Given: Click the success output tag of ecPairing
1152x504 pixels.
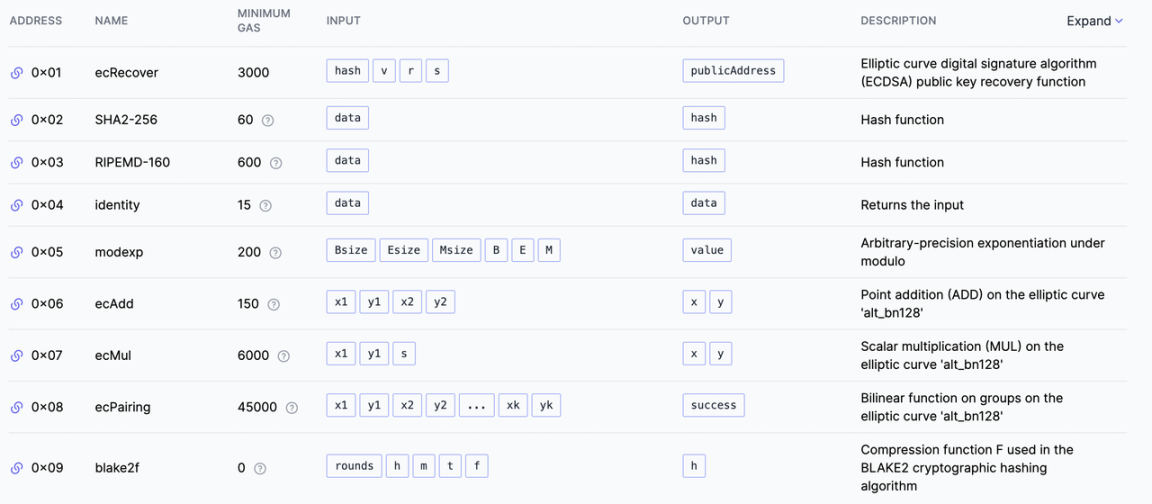Looking at the screenshot, I should coord(713,405).
